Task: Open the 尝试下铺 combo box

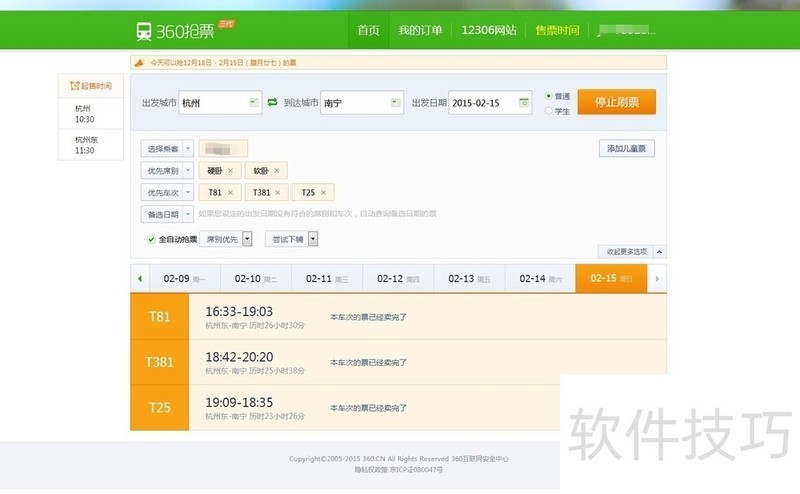Action: (291, 239)
